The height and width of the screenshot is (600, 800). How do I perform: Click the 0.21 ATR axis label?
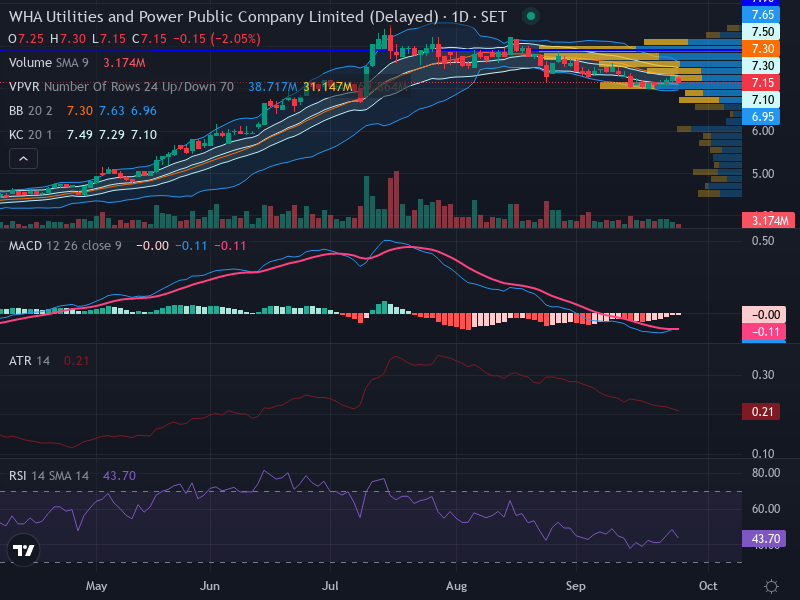coord(761,412)
